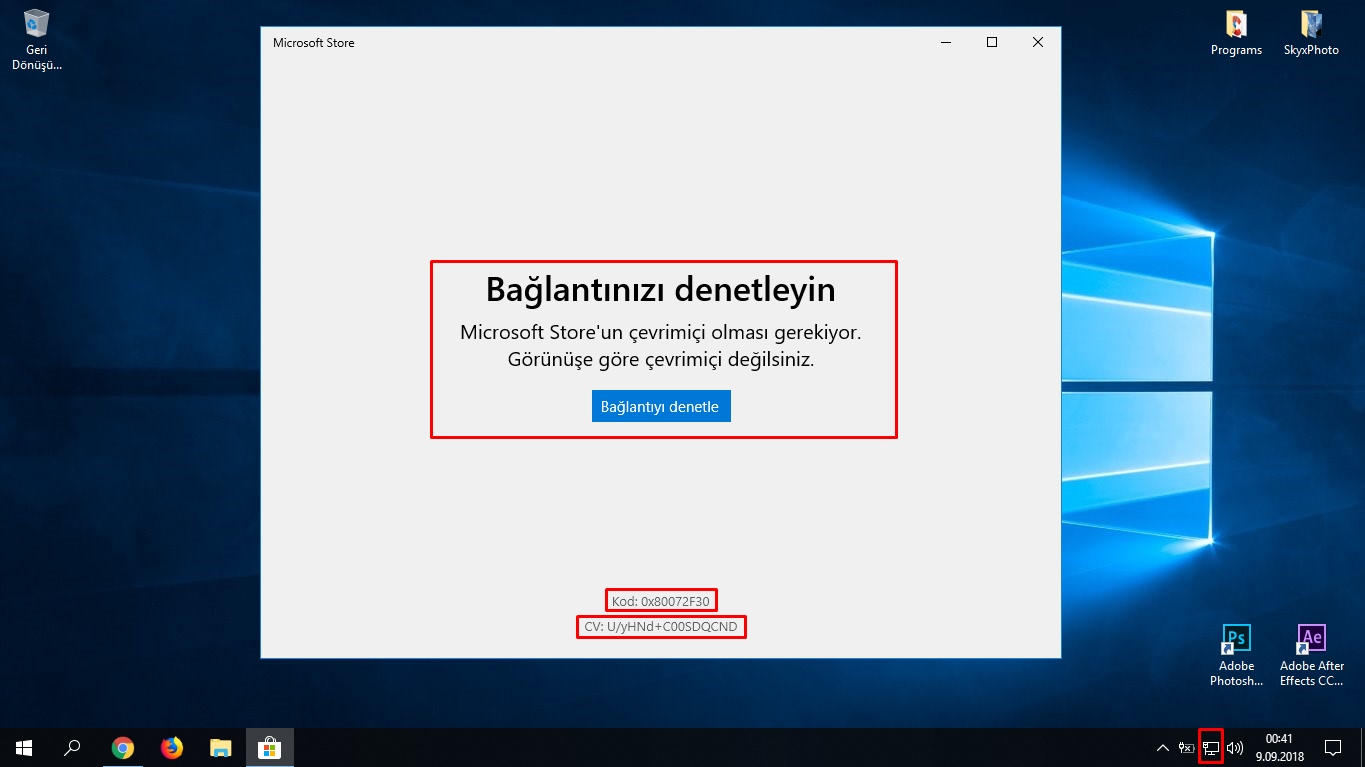This screenshot has width=1365, height=767.
Task: Click the Bağlantıyı denetle button
Action: (661, 406)
